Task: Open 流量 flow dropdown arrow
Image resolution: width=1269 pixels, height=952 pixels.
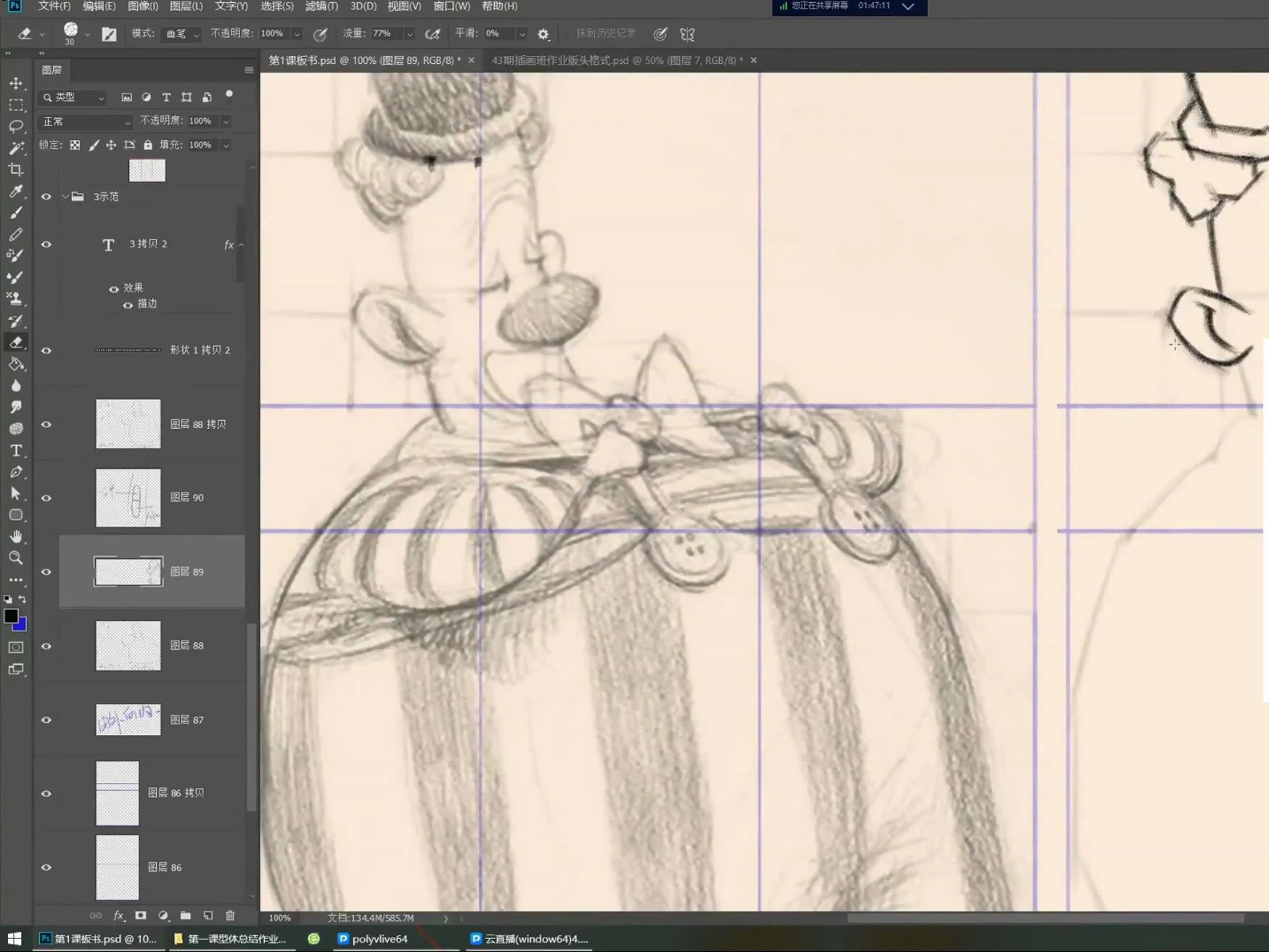Action: pyautogui.click(x=409, y=34)
